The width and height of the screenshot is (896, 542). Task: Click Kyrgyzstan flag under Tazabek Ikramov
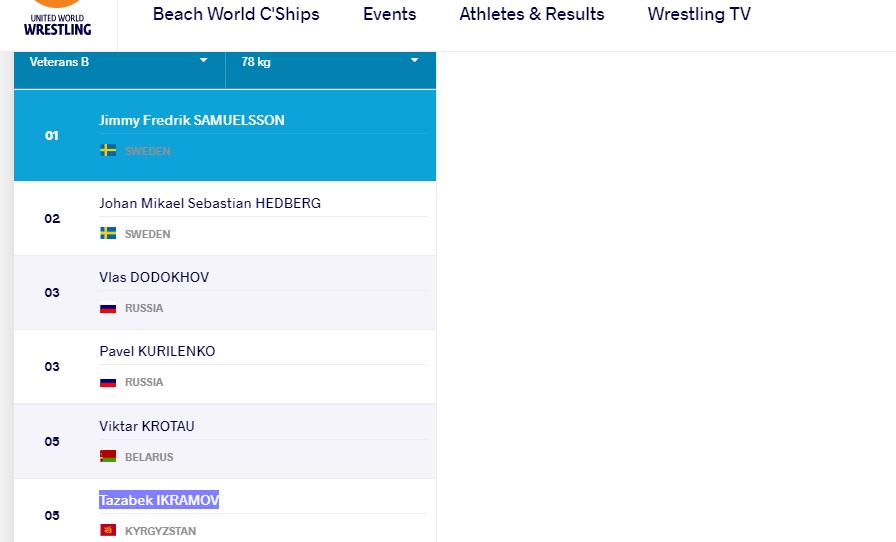click(x=108, y=530)
